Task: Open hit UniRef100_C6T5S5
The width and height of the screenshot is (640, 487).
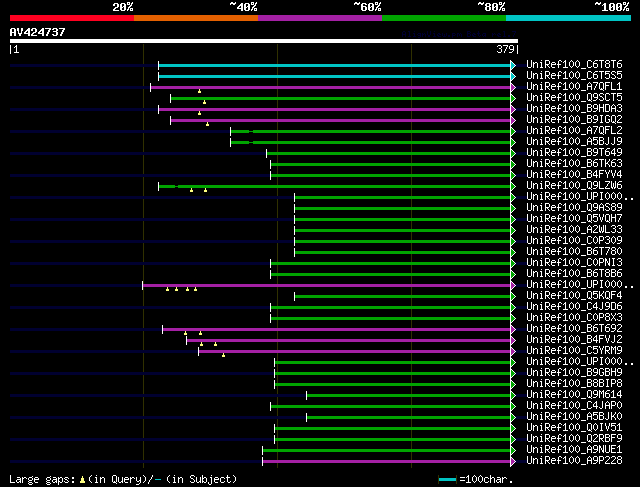Action: pyautogui.click(x=574, y=76)
